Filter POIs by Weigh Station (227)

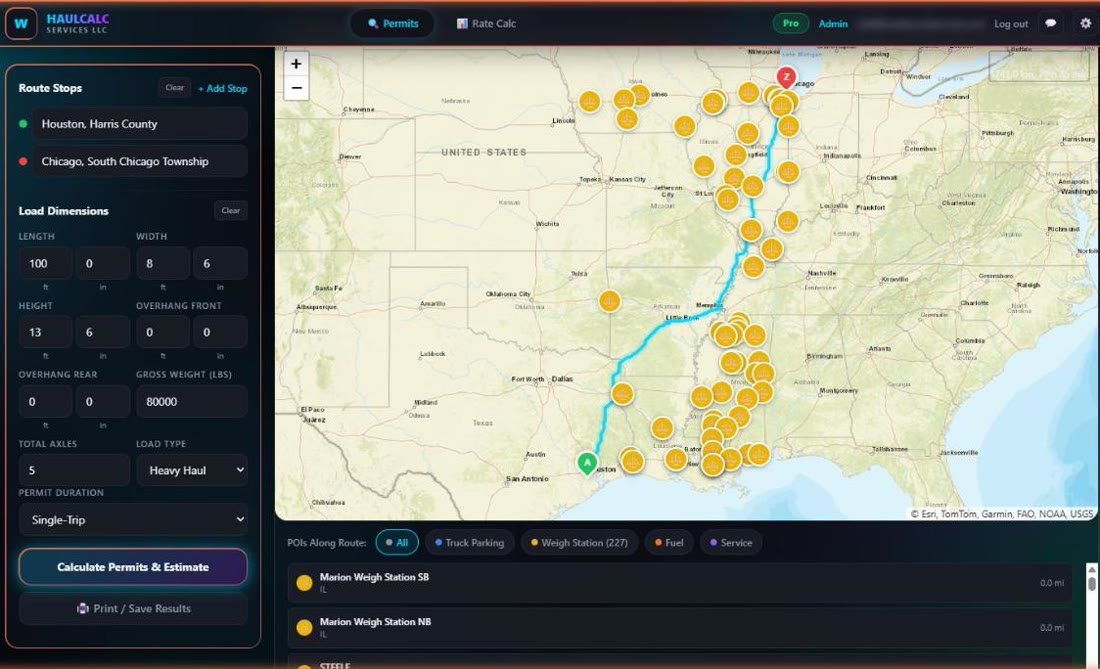[x=579, y=543]
